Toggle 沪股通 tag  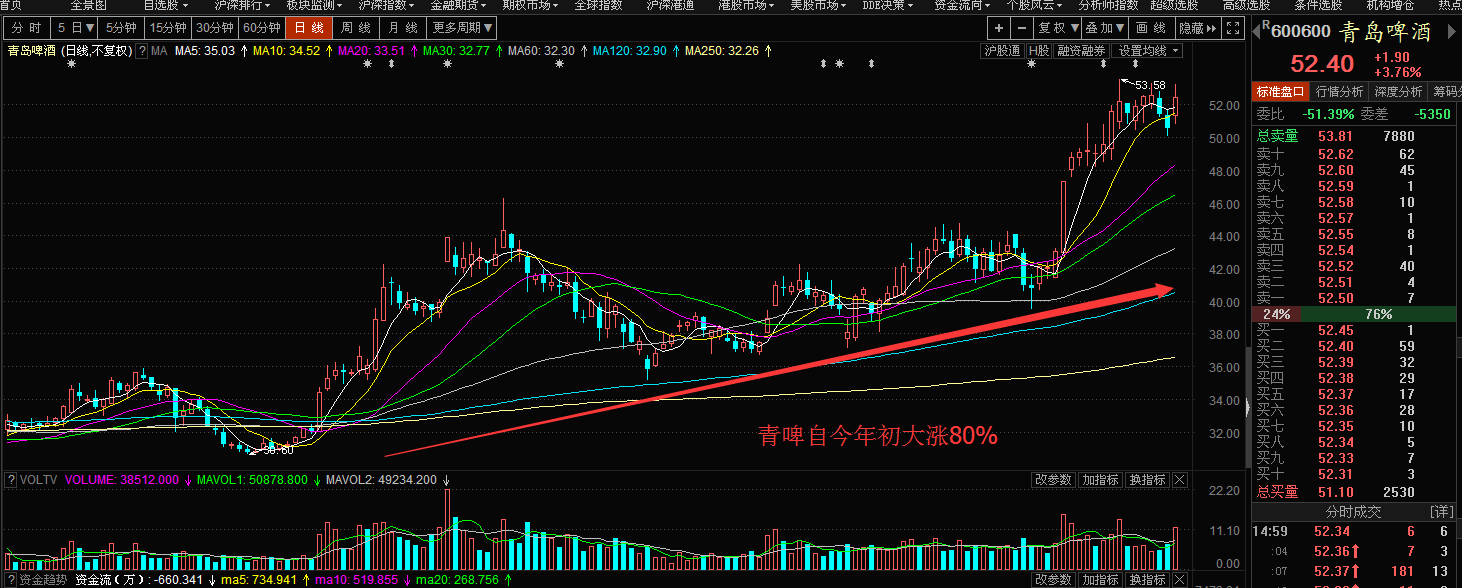tap(1003, 50)
